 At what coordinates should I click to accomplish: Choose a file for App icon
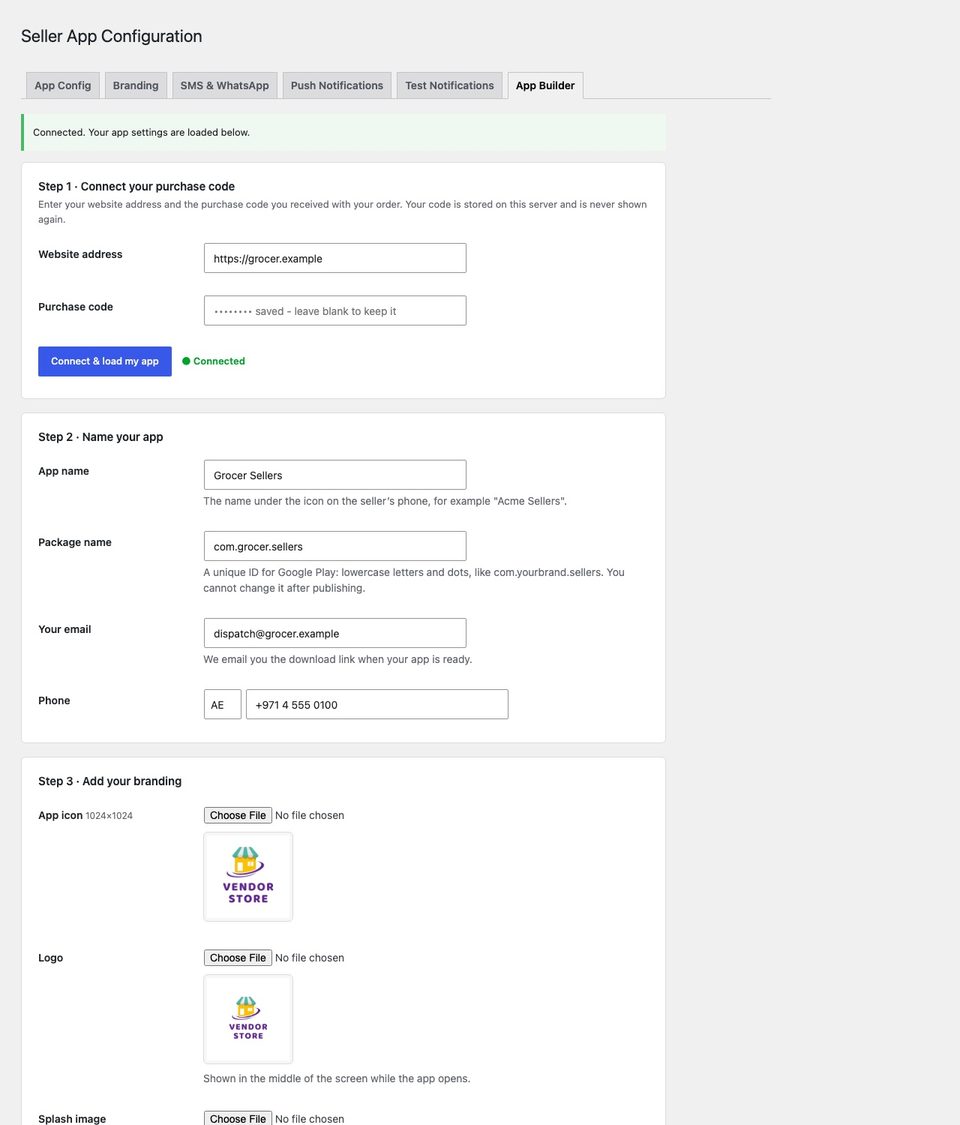click(x=238, y=815)
